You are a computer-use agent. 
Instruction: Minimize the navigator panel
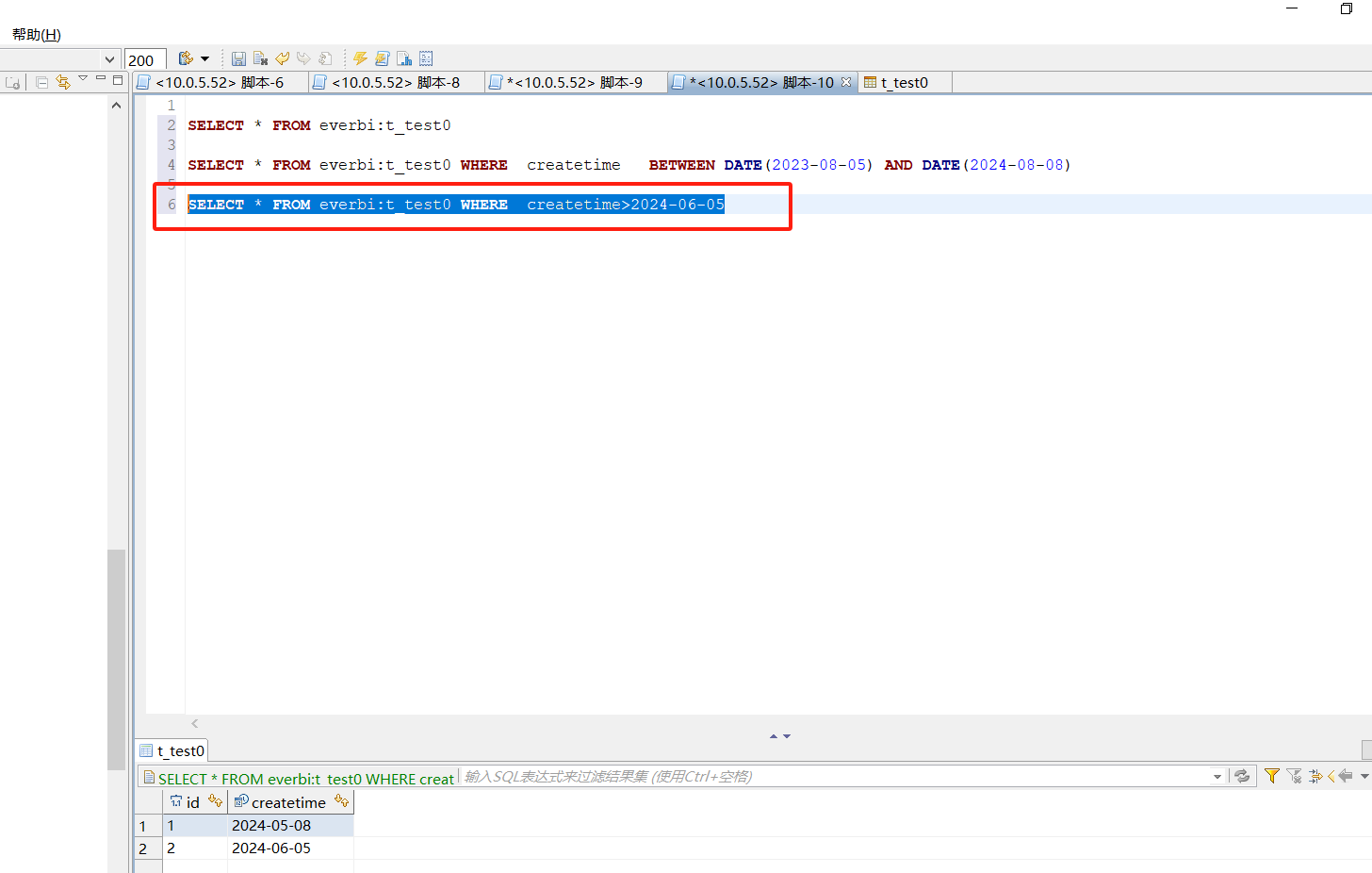(x=100, y=78)
